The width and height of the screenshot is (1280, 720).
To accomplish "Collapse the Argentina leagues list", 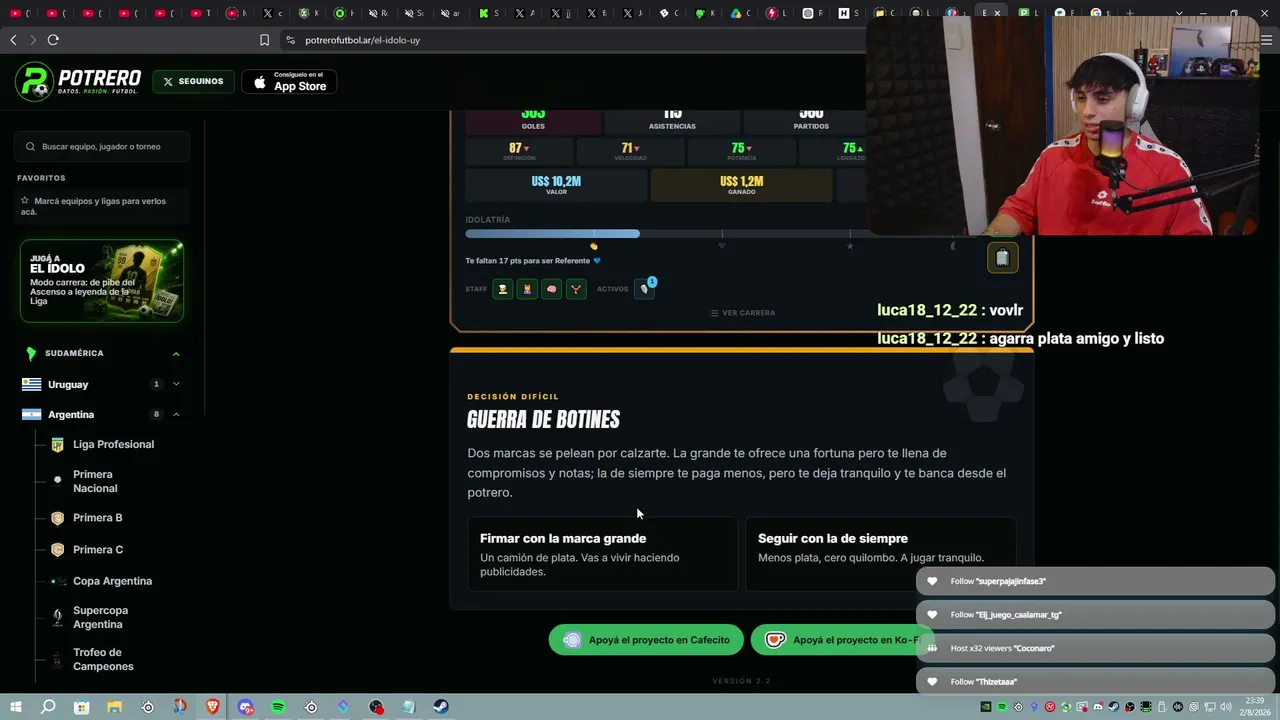I will coord(176,415).
